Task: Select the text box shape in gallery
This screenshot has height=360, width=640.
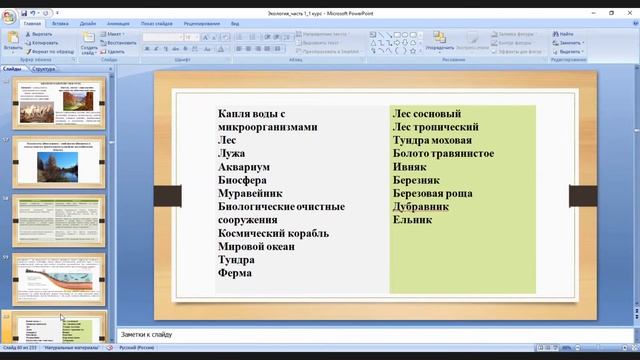Action: (373, 35)
